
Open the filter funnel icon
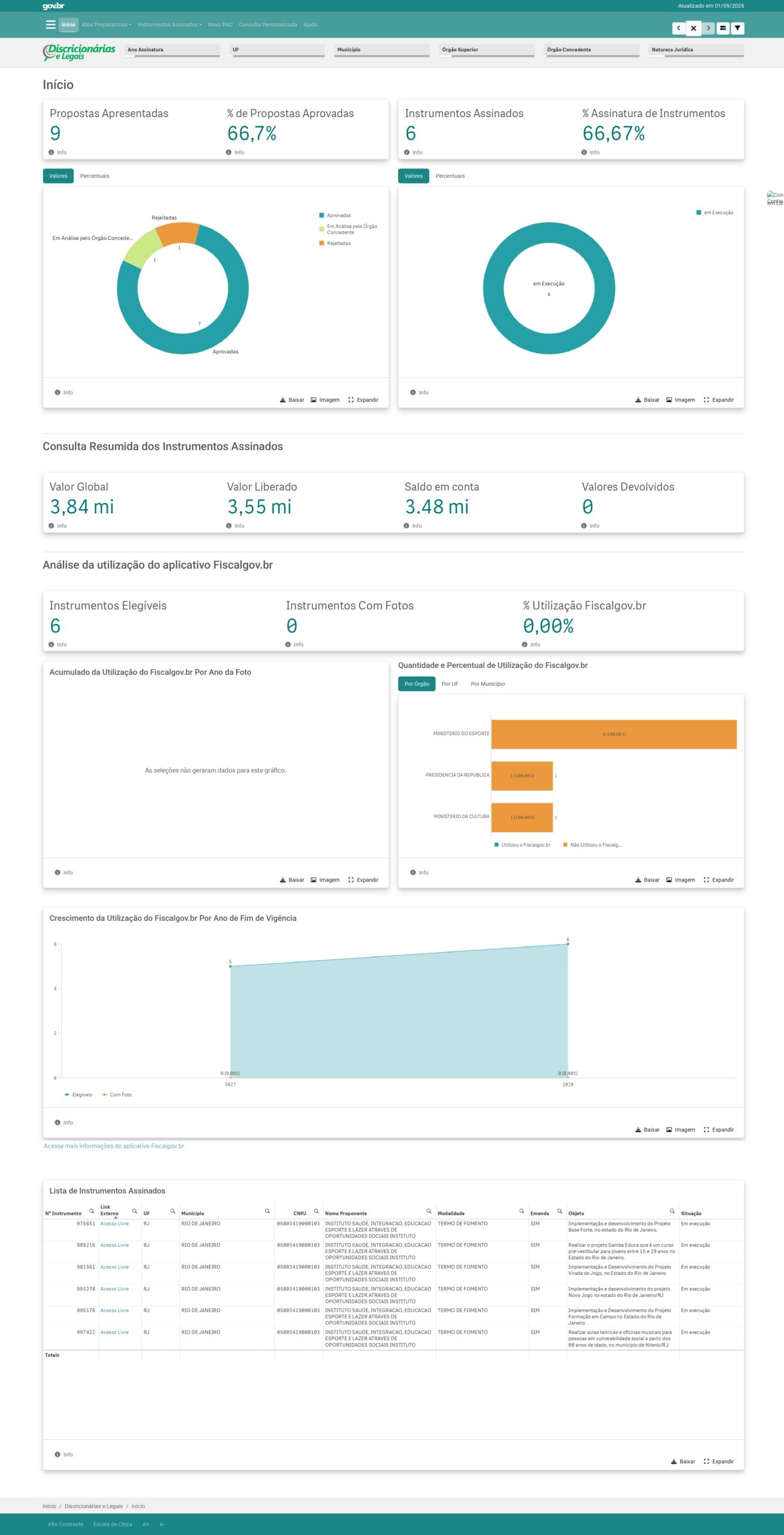(738, 28)
